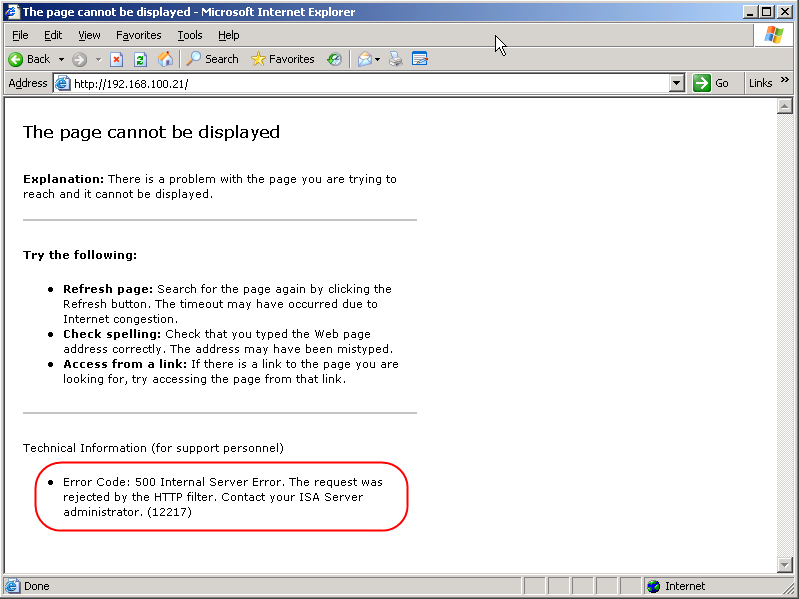
Task: Click the grayed Forward arrow button
Action: pos(79,60)
